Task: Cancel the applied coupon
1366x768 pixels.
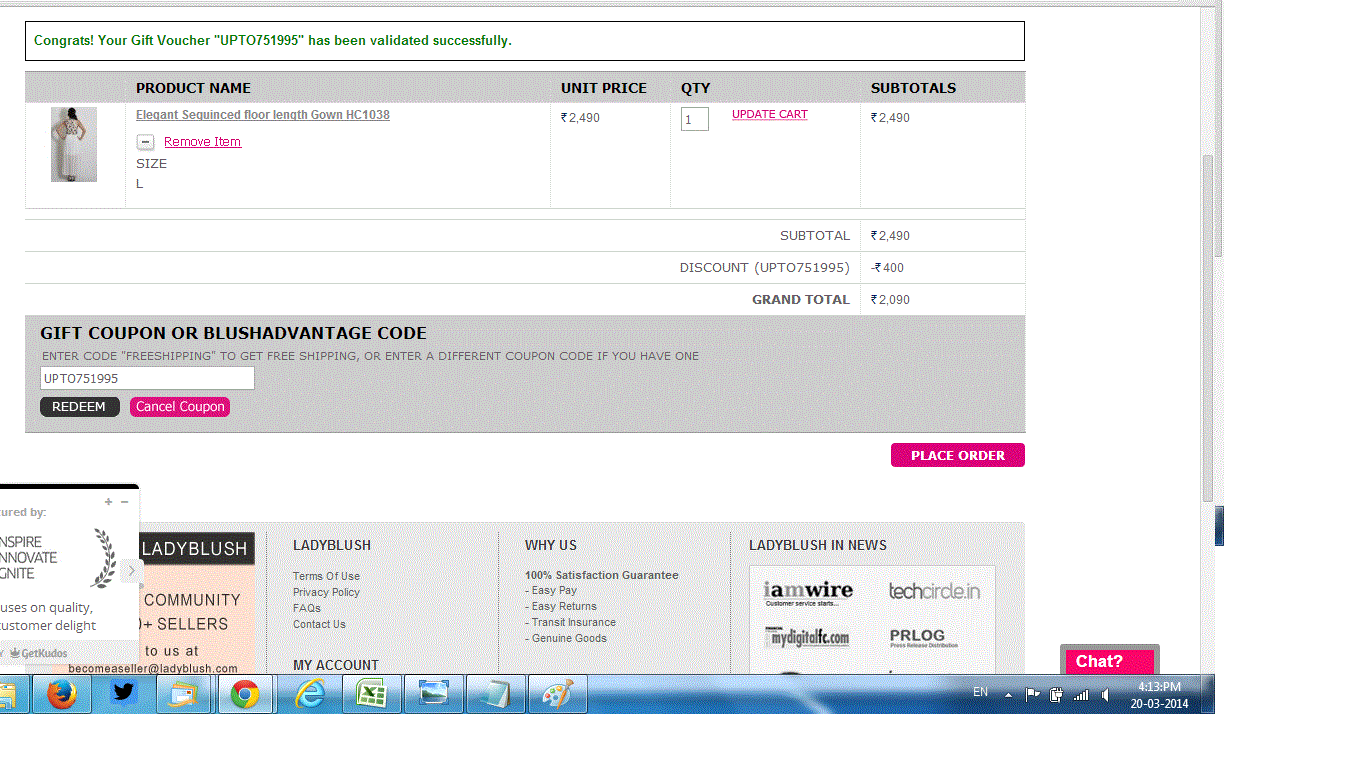Action: point(180,407)
